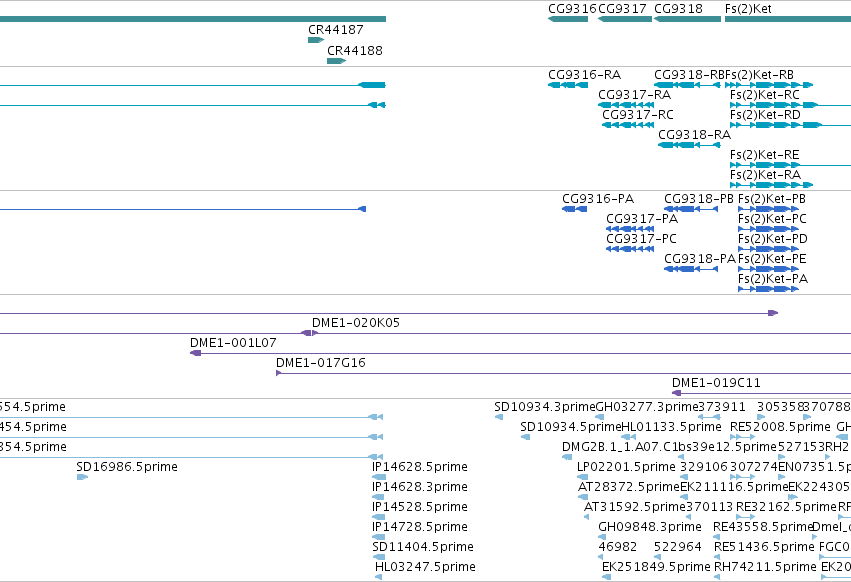The image size is (851, 582).
Task: Open feature 522964
Action: click(x=657, y=557)
